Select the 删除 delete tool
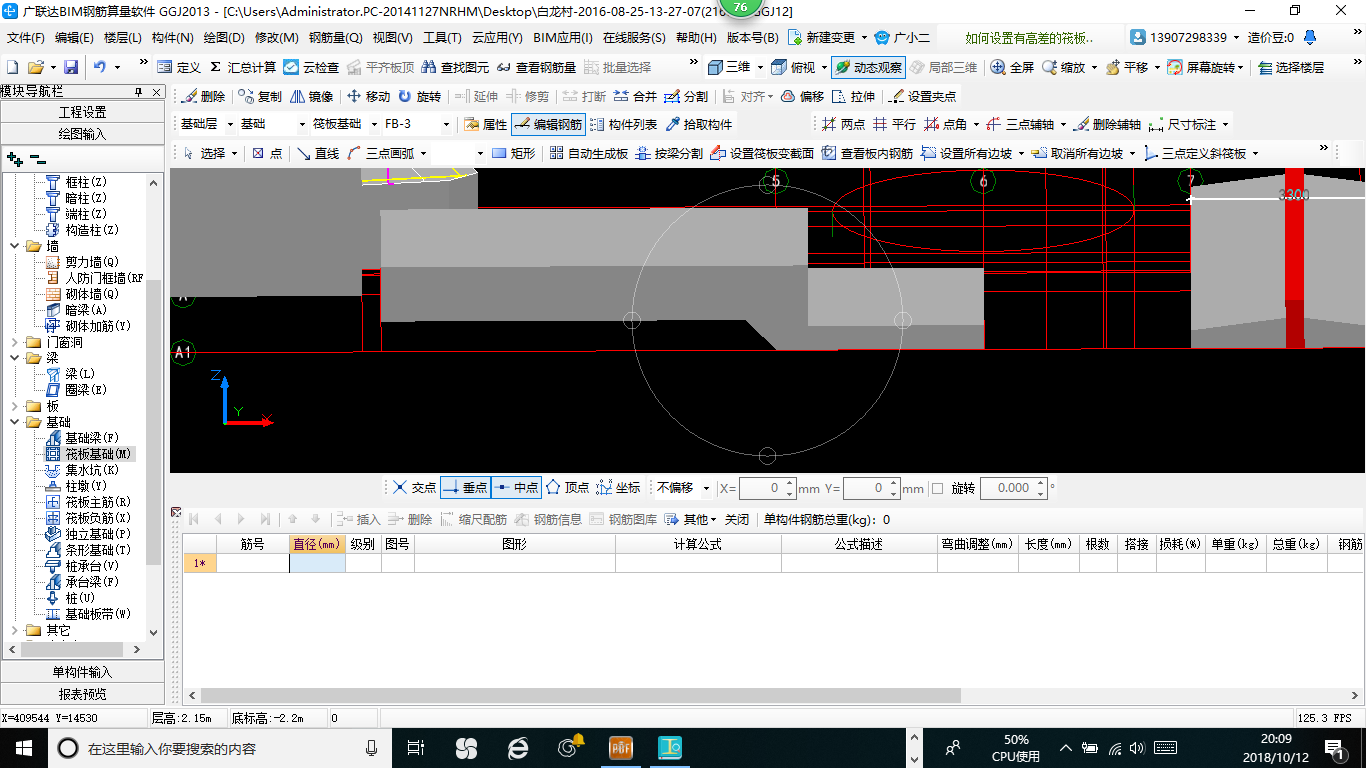This screenshot has width=1366, height=768. tap(204, 97)
